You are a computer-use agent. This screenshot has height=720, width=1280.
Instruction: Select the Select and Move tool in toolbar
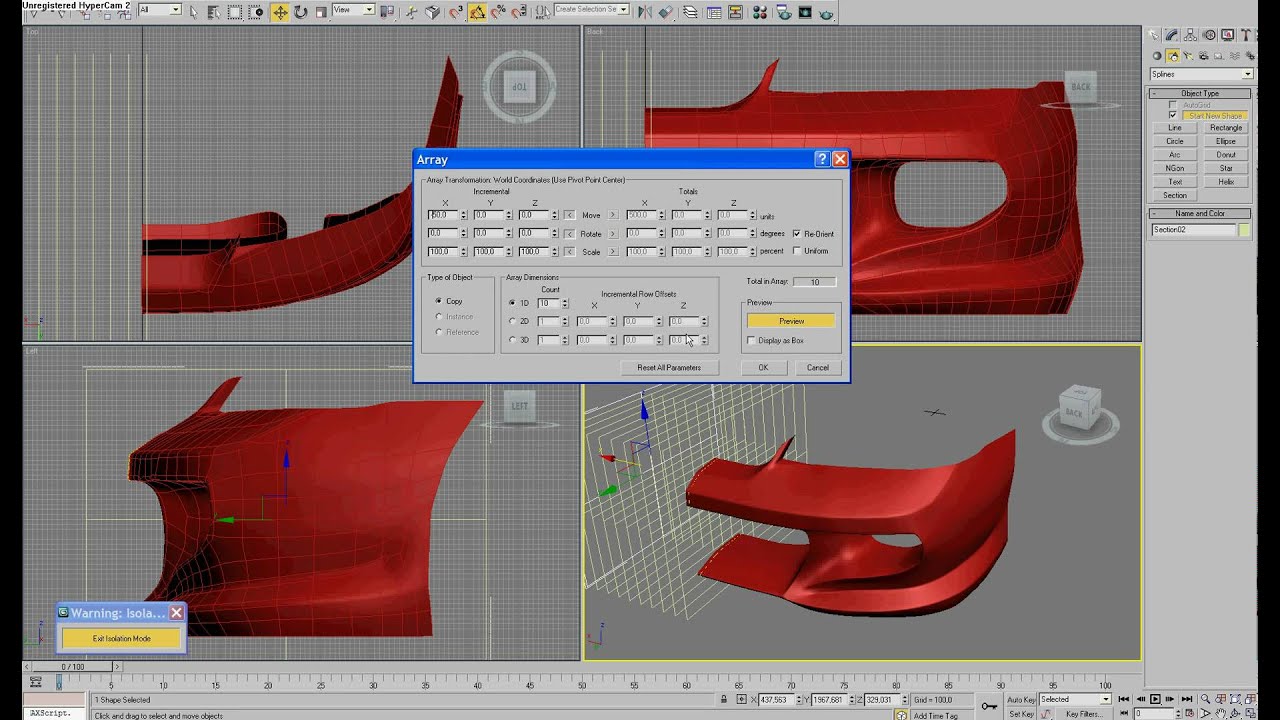click(280, 12)
